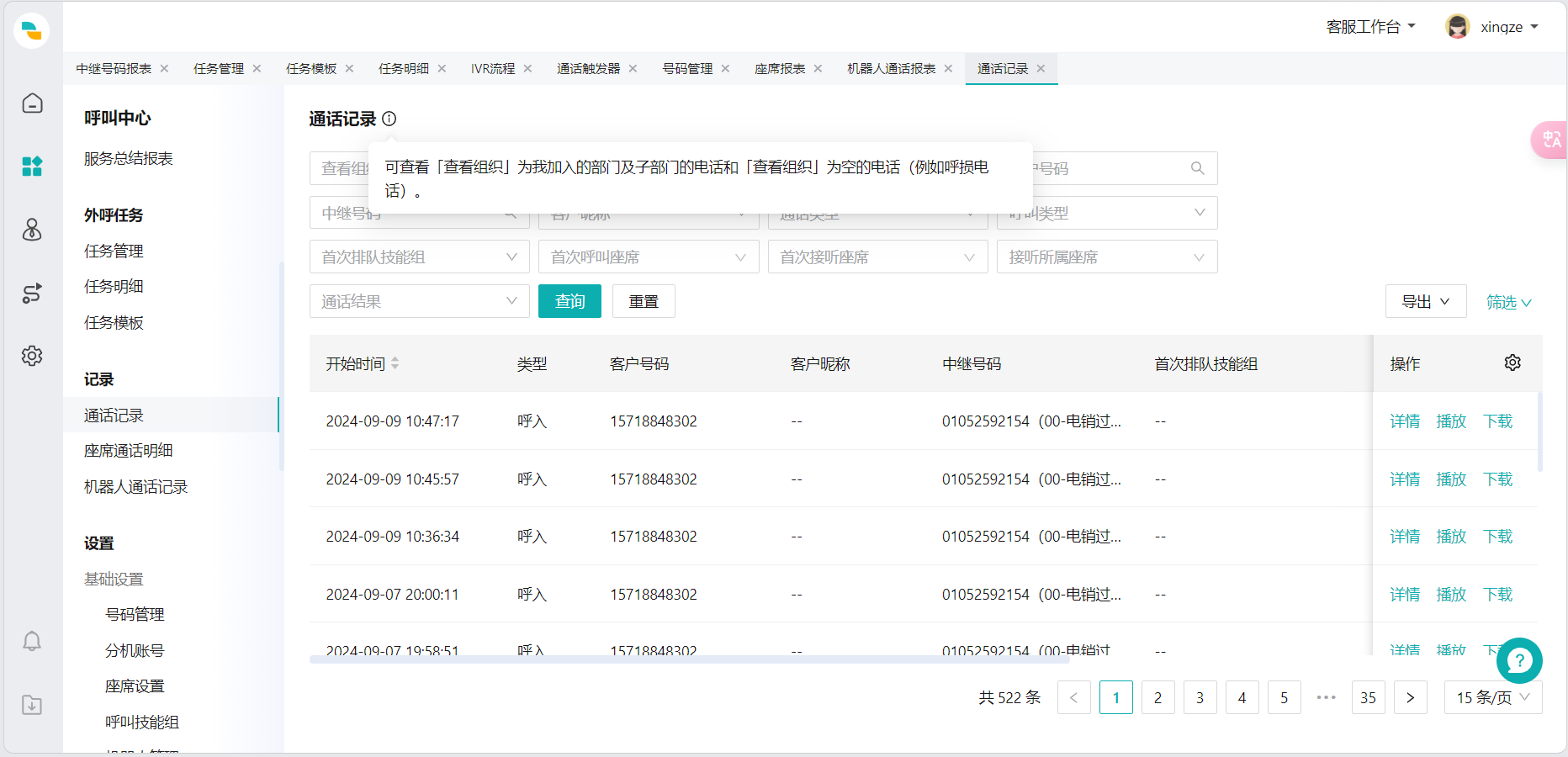
Task: Close the 通话触发器 tab
Action: (x=633, y=68)
